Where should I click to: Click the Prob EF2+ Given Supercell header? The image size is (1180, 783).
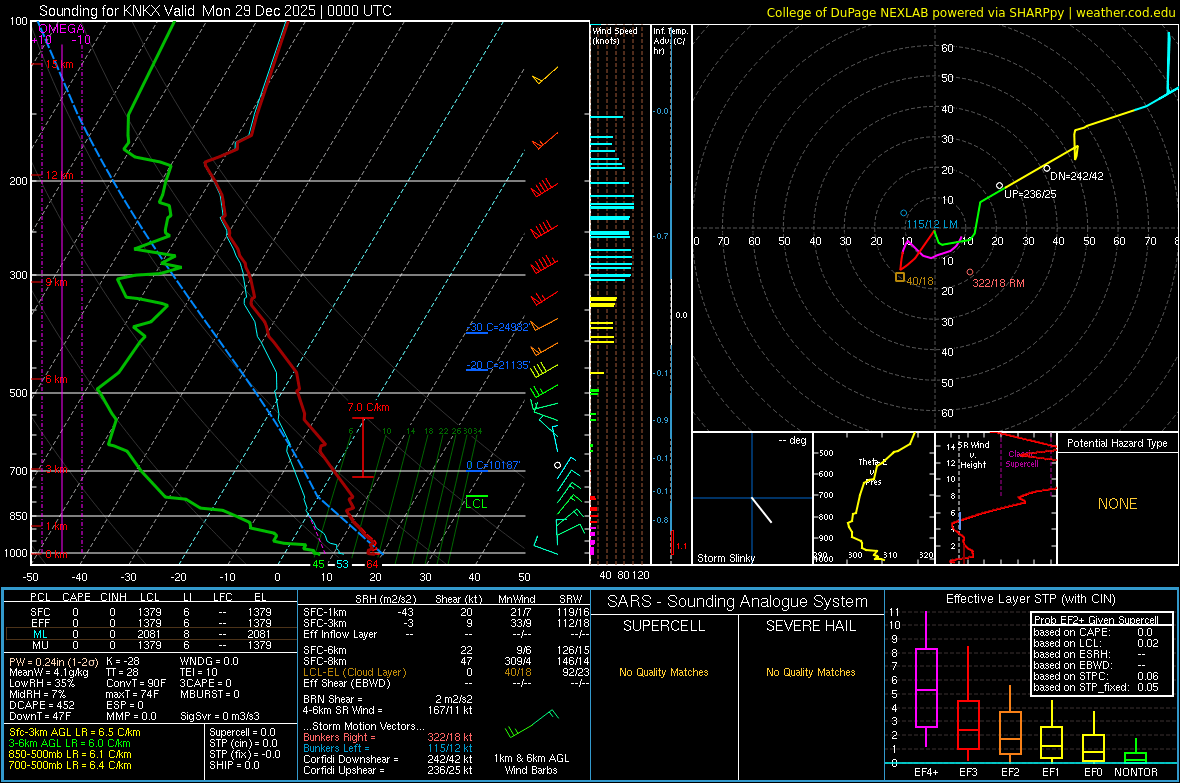[1096, 620]
